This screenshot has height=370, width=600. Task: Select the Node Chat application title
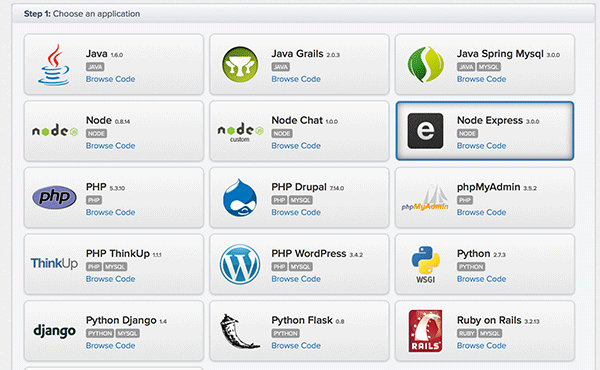[x=297, y=120]
